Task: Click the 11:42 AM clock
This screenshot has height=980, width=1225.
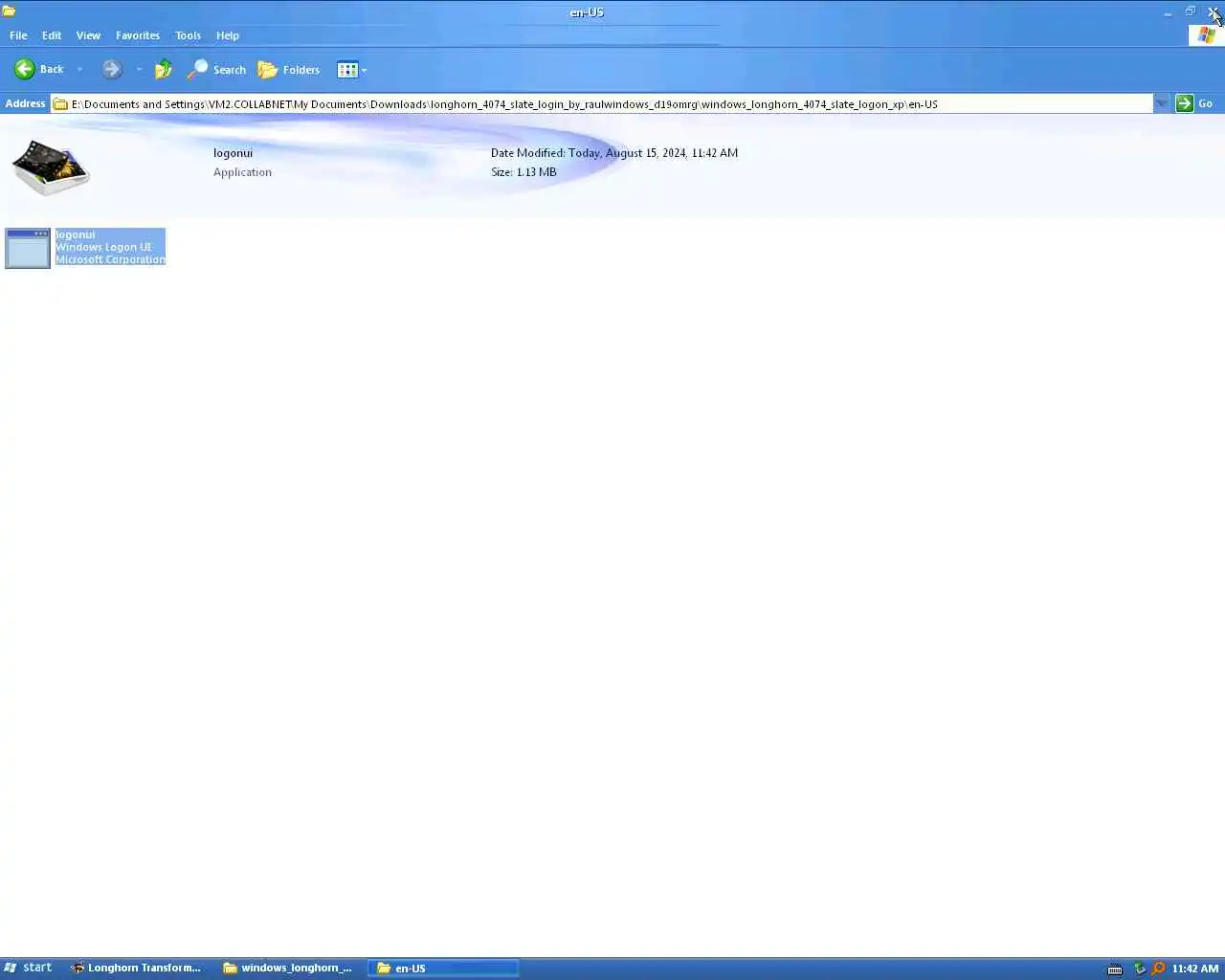Action: 1195,969
